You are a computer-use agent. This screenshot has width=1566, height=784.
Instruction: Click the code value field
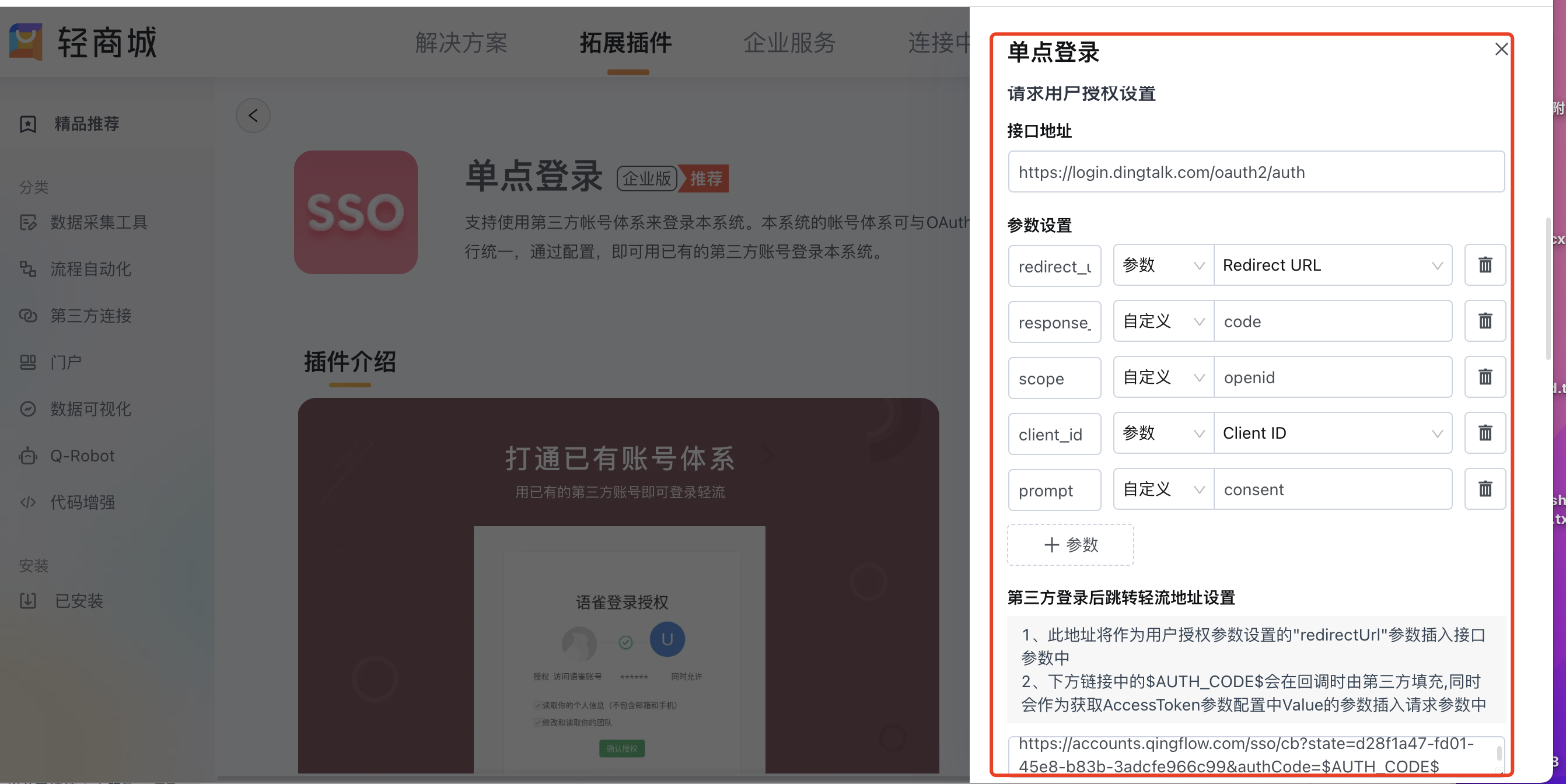tap(1333, 321)
